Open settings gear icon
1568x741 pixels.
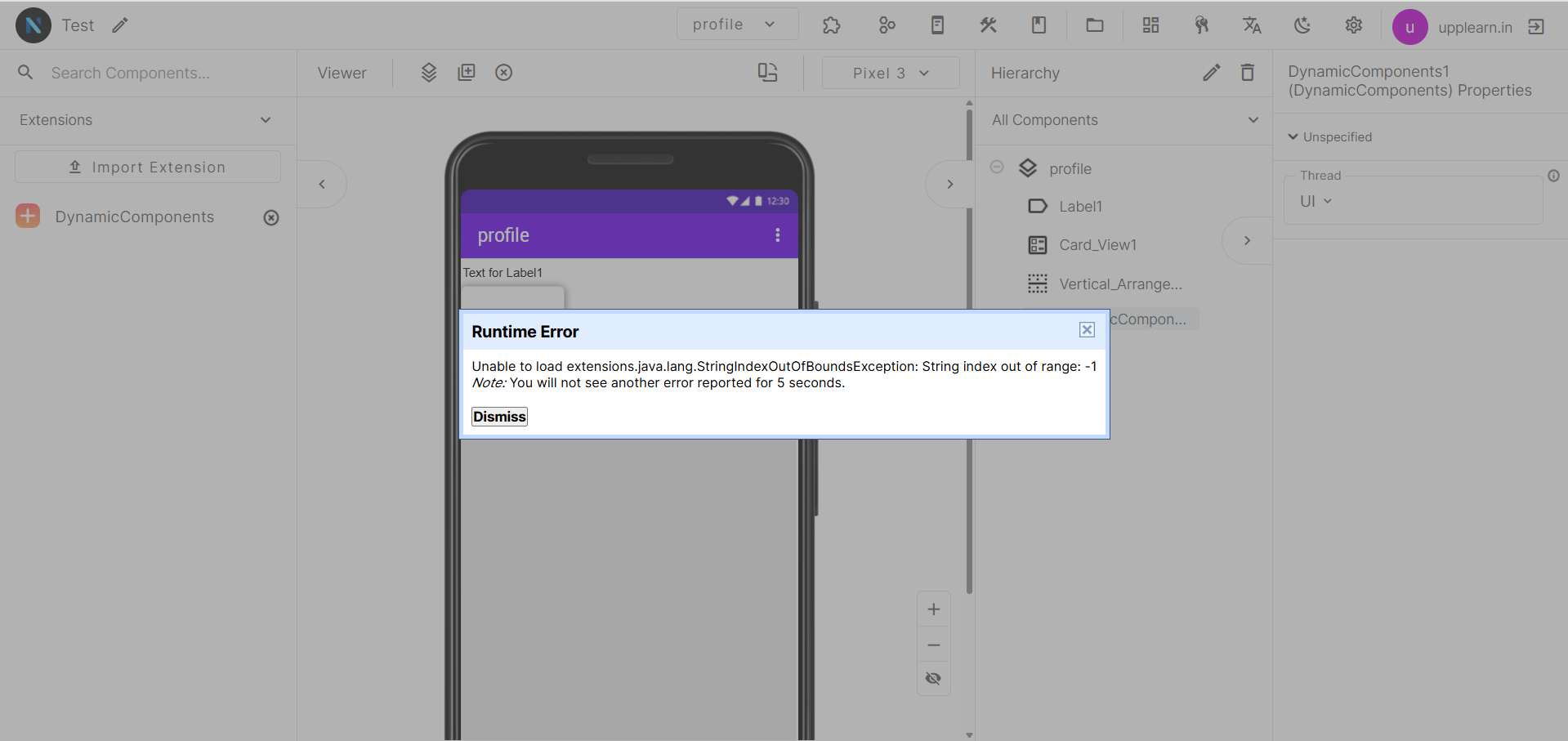[1353, 25]
